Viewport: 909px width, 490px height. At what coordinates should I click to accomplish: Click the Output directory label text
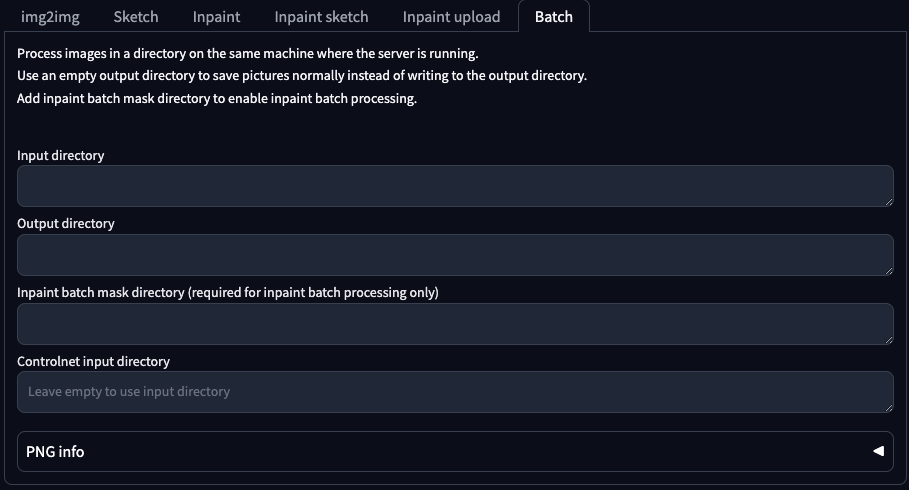point(66,223)
